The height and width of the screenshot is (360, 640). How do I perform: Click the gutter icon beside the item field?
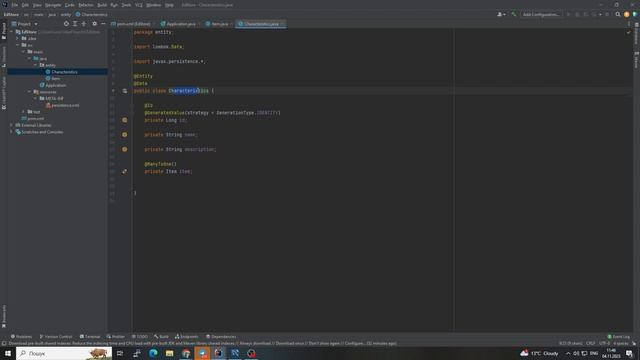point(124,171)
